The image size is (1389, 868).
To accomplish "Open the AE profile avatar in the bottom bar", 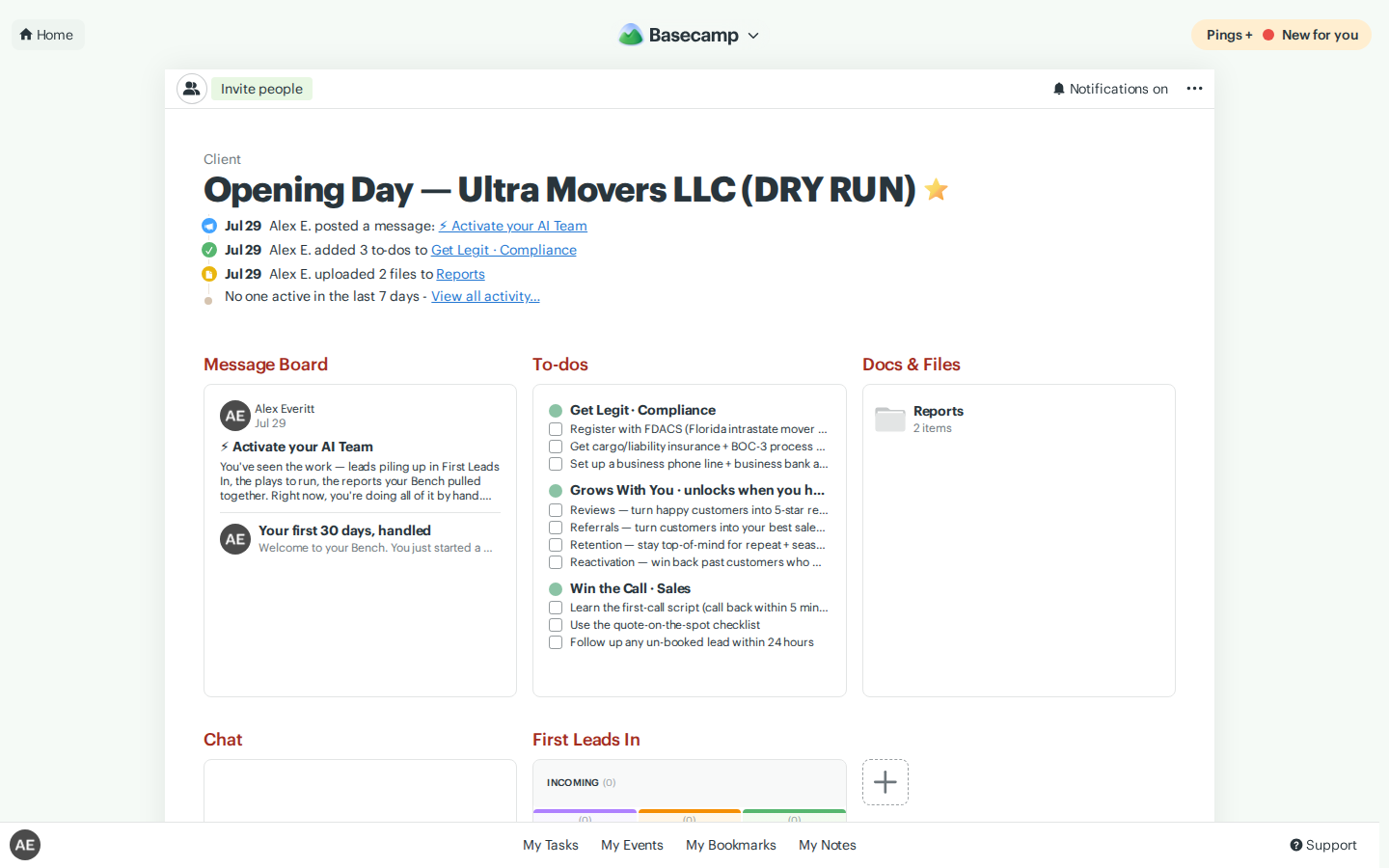I will 25,845.
